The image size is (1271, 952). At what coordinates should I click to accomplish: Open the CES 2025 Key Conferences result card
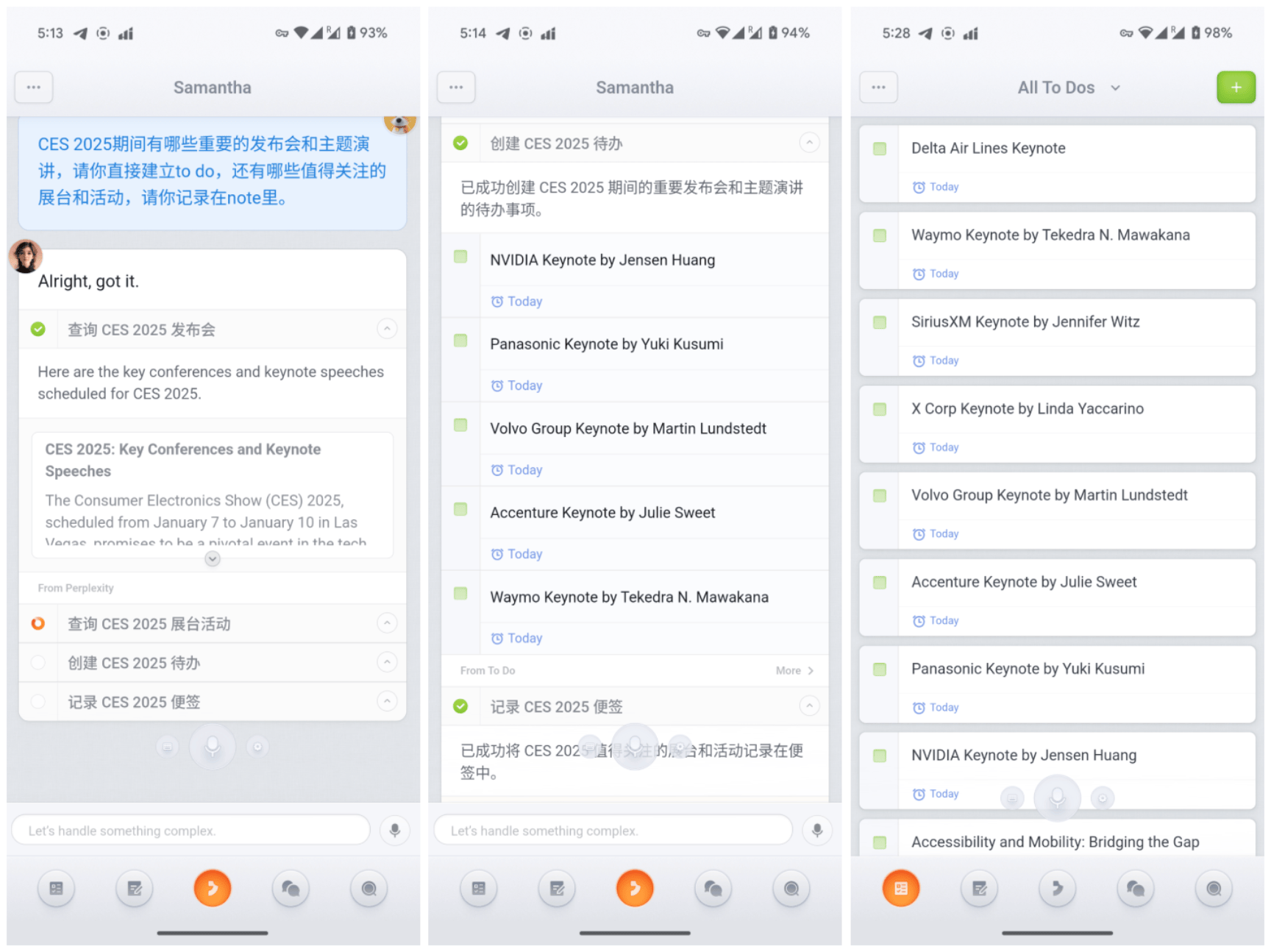[213, 494]
